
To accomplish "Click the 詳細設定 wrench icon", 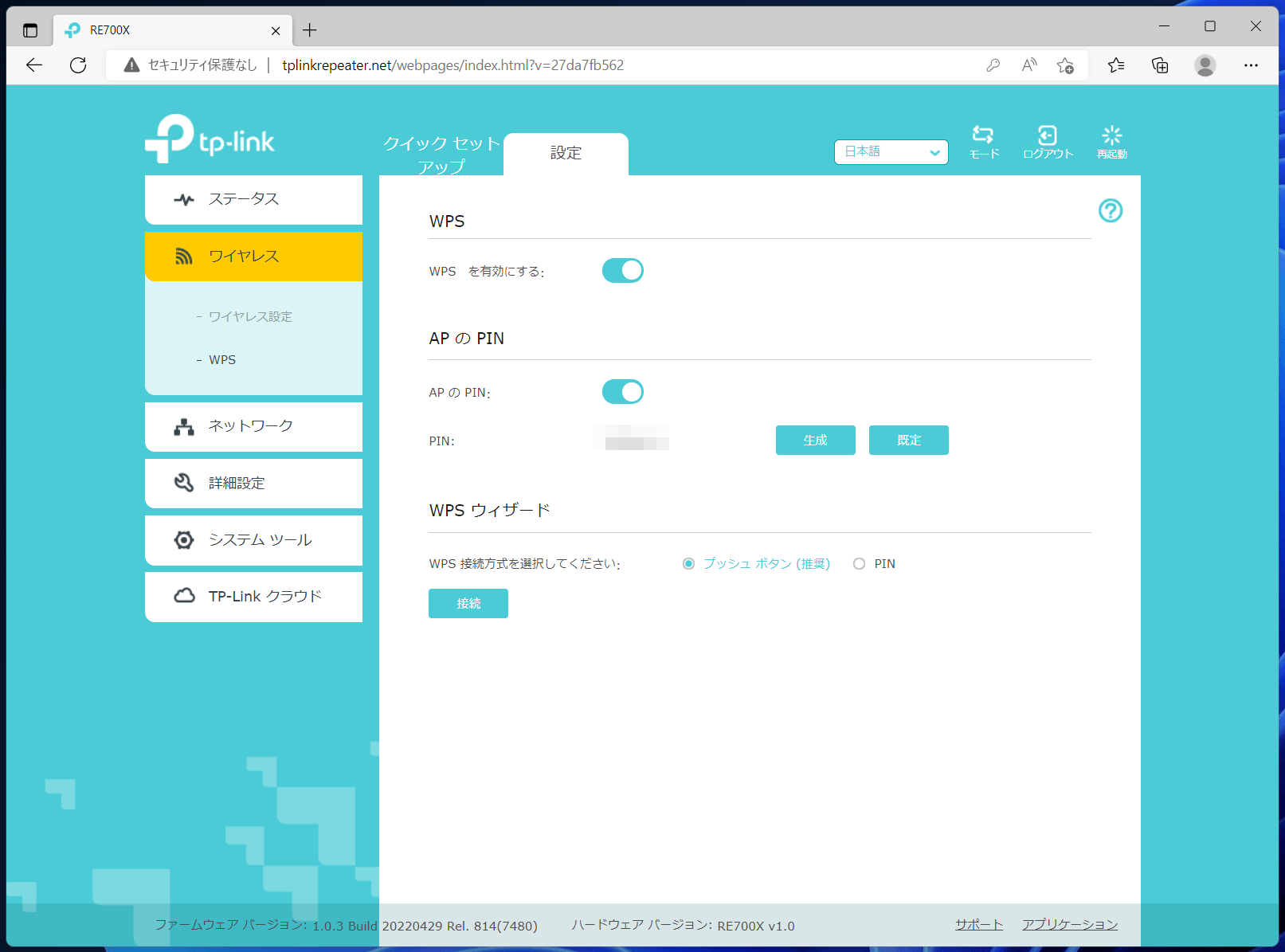I will 184,483.
